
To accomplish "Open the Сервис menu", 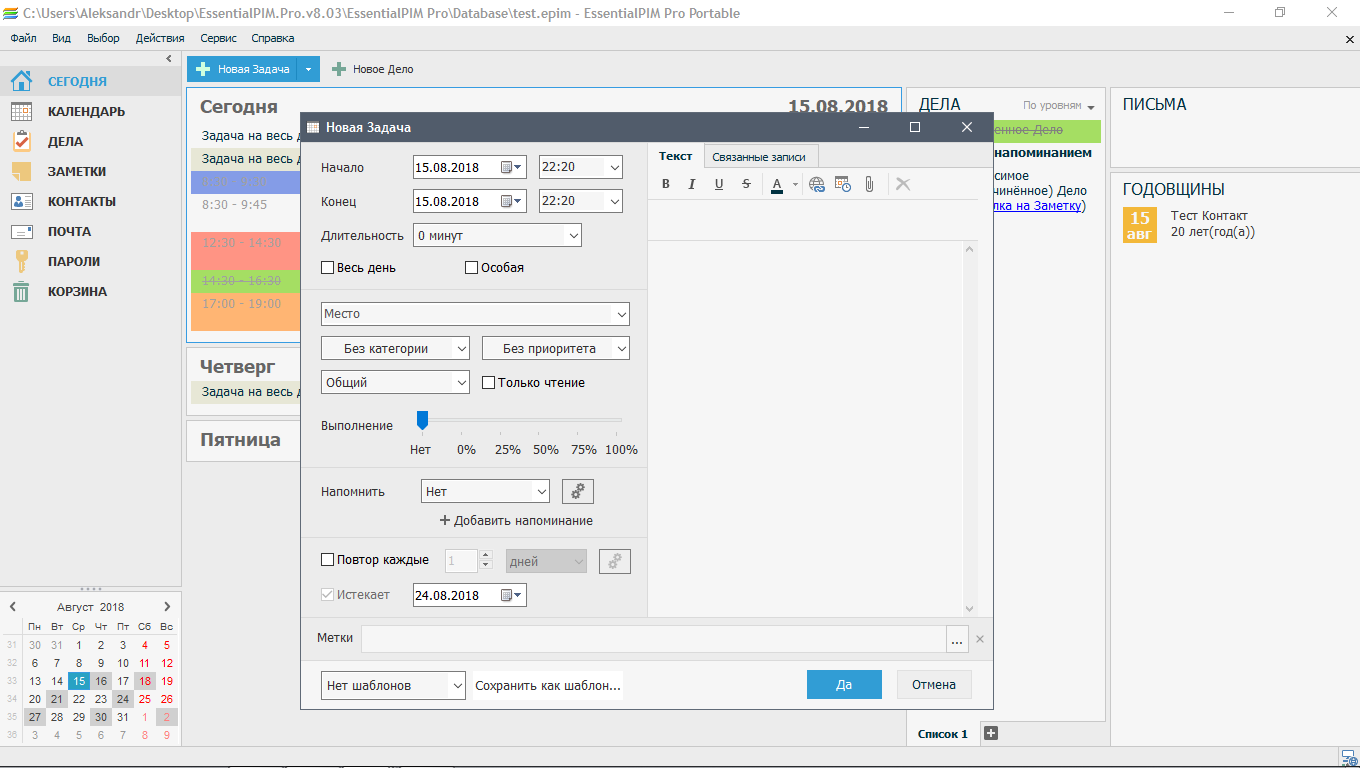I will pyautogui.click(x=218, y=38).
